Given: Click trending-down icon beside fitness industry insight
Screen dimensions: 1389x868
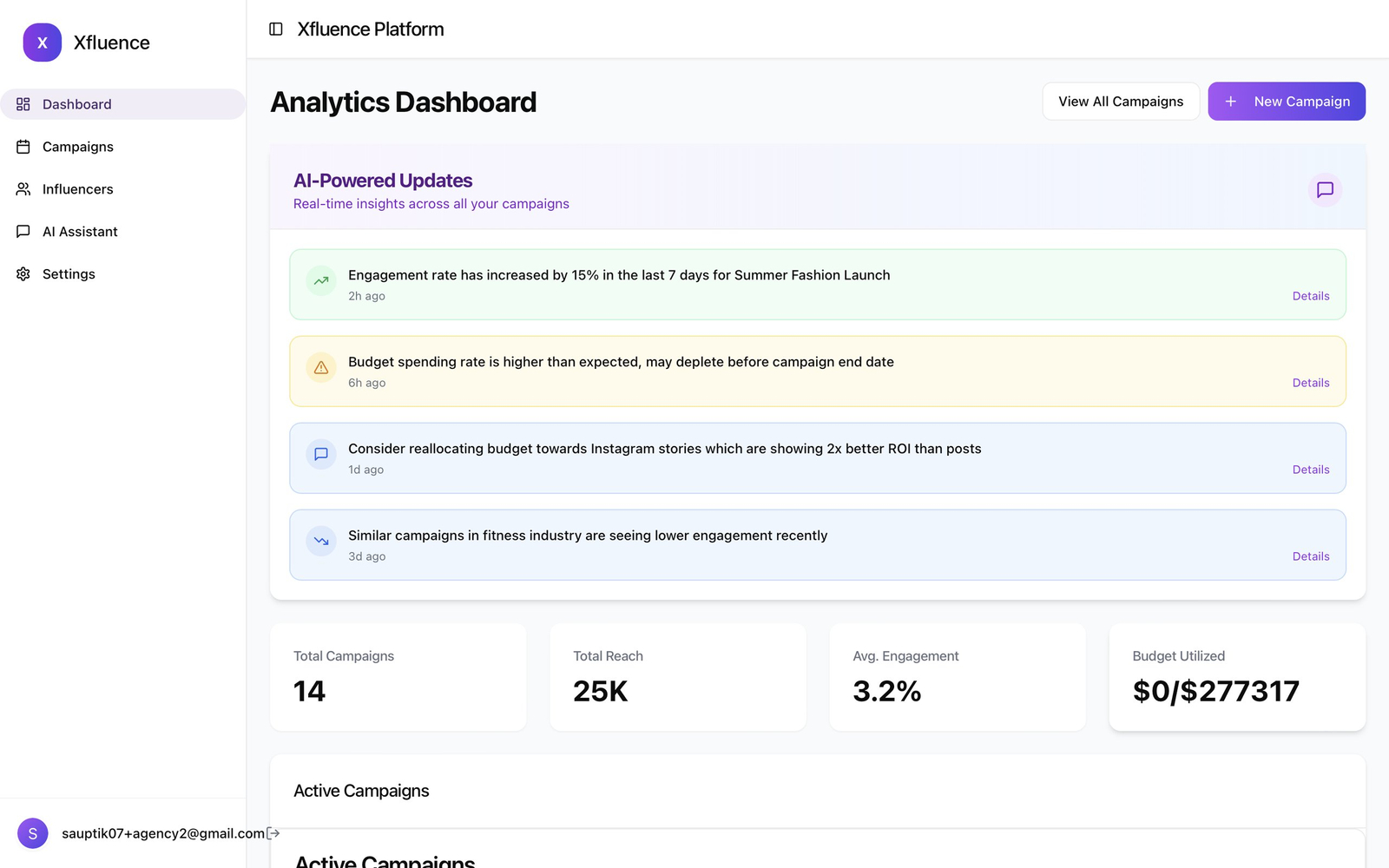Looking at the screenshot, I should pos(321,541).
